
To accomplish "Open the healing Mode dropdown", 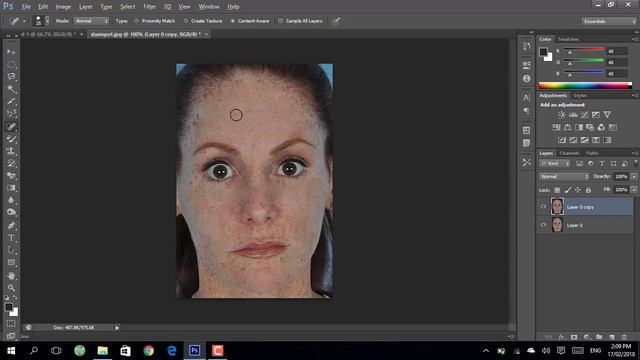I will coord(91,21).
